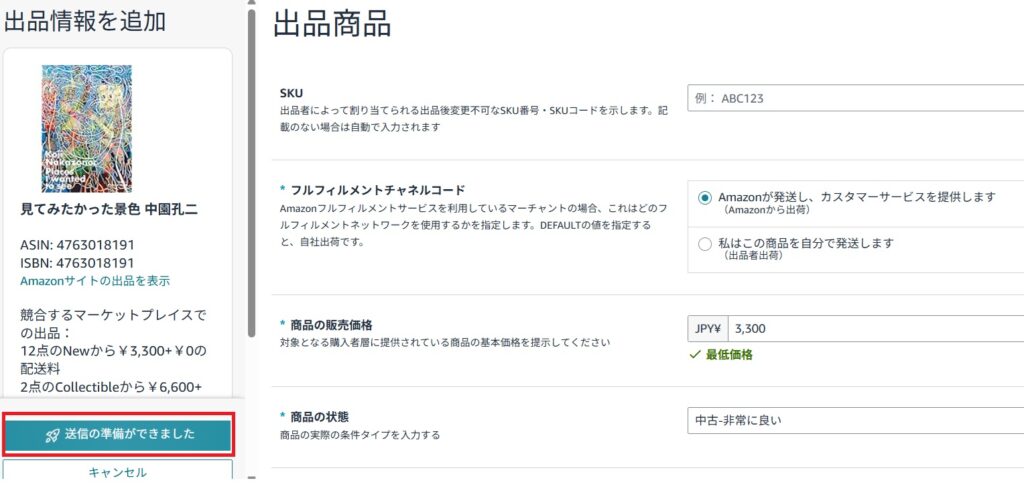This screenshot has height=495, width=1024.
Task: Open the Amazonサイトの出品を表示 link
Action: 95,281
